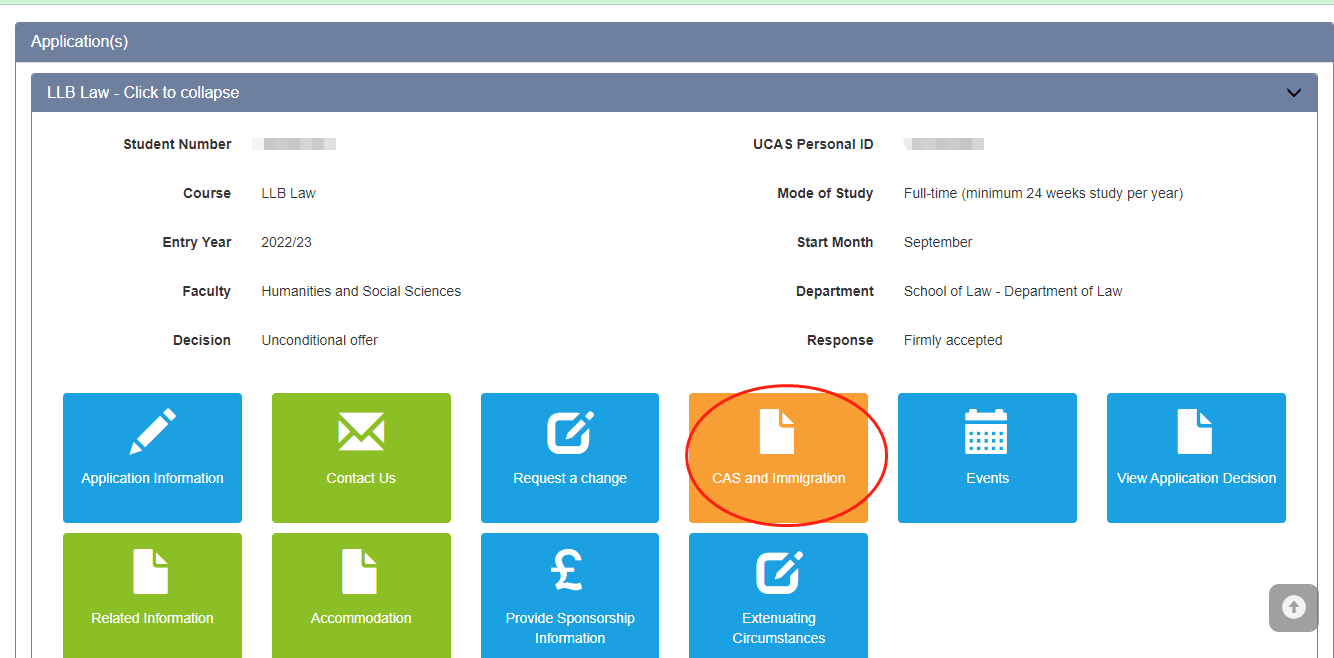Click the 'September' start month value
The image size is (1334, 658).
[x=938, y=242]
